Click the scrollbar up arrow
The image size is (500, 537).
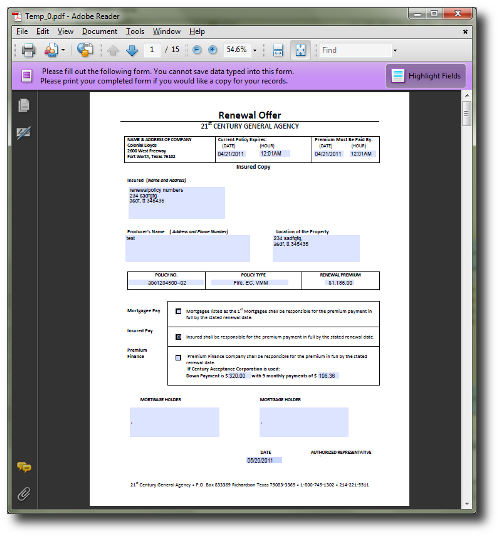point(466,95)
